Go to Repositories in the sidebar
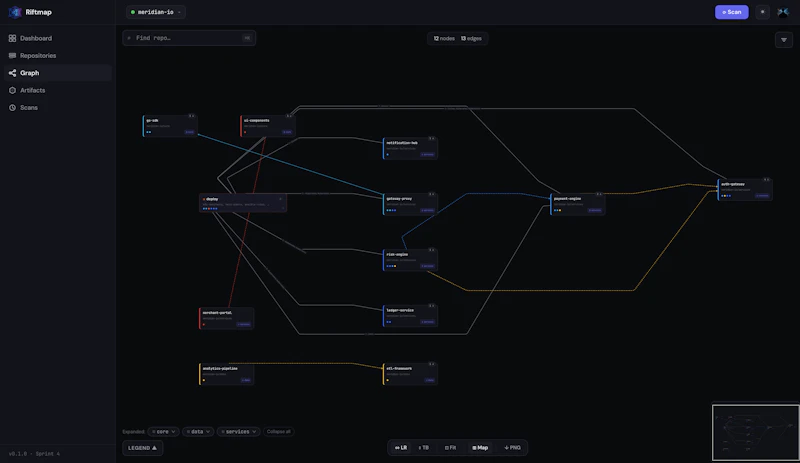Screen dimensions: 800x463 click(58, 56)
